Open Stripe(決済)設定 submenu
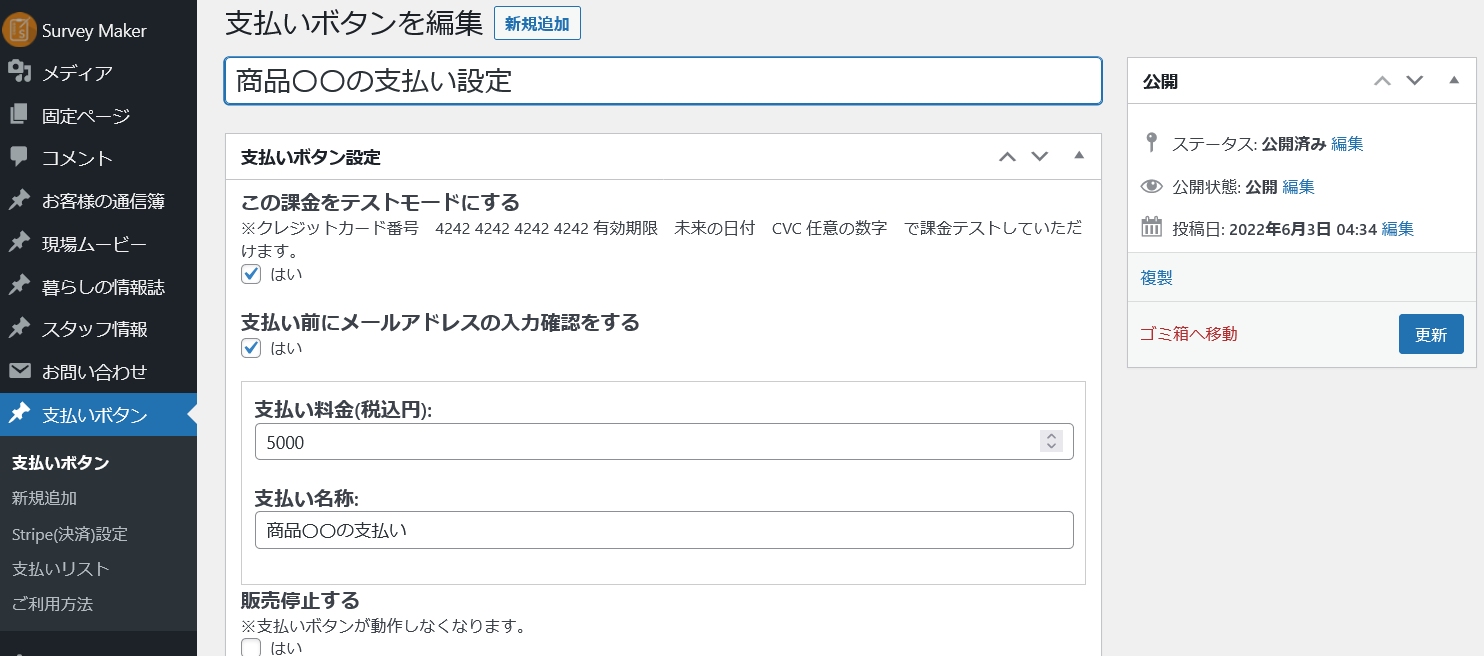 (69, 533)
